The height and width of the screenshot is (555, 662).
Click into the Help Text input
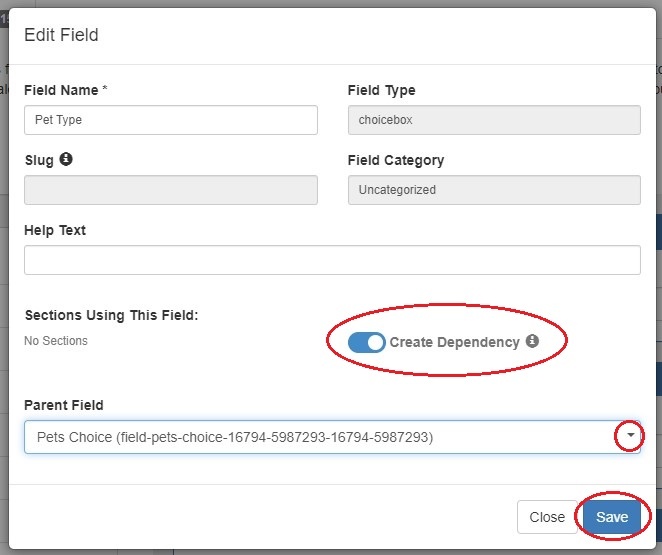pos(332,260)
